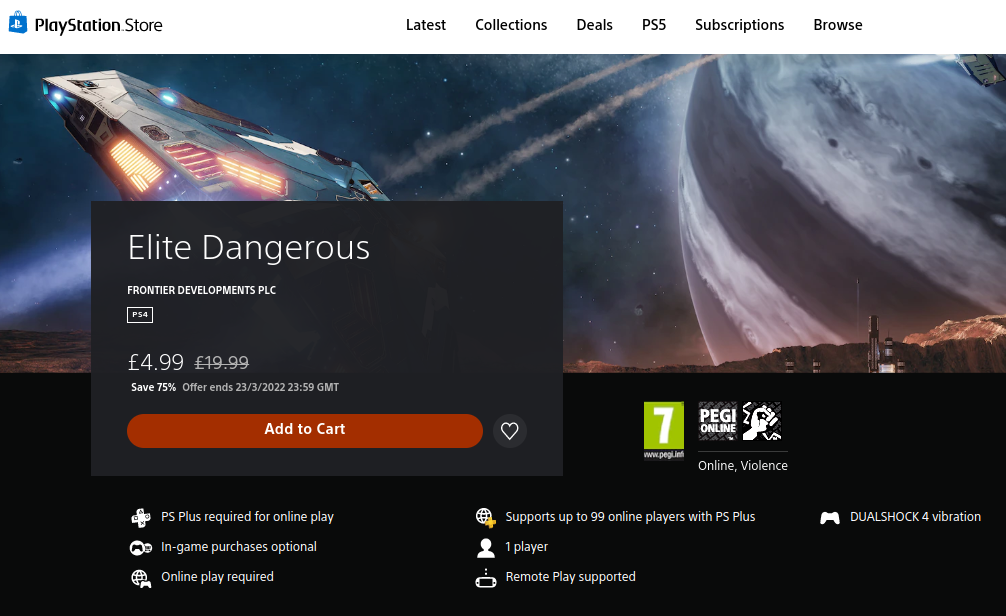
Task: Add Elite Dangerous to cart
Action: pyautogui.click(x=305, y=430)
